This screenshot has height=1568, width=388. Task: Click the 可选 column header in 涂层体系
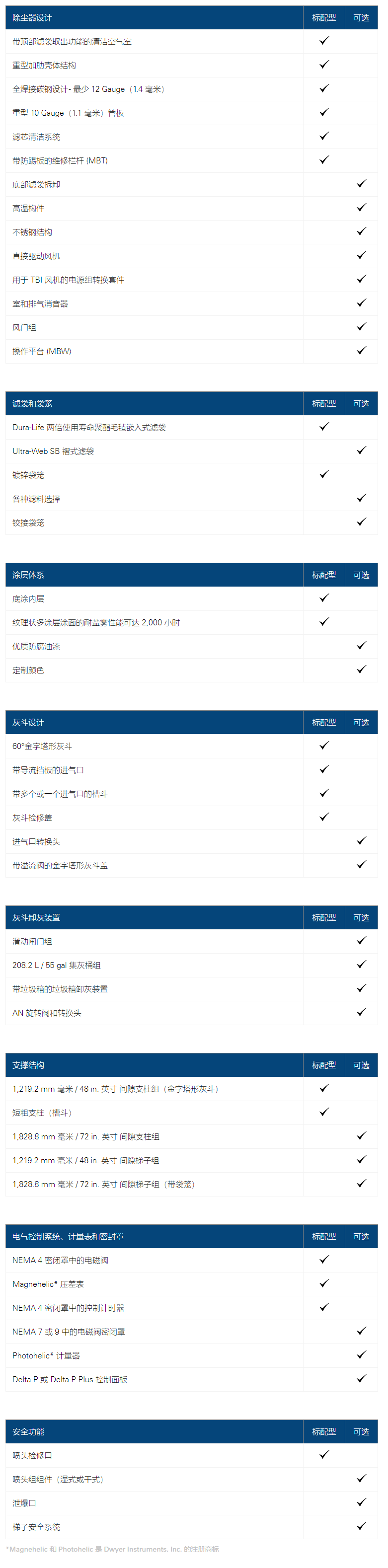pyautogui.click(x=361, y=575)
